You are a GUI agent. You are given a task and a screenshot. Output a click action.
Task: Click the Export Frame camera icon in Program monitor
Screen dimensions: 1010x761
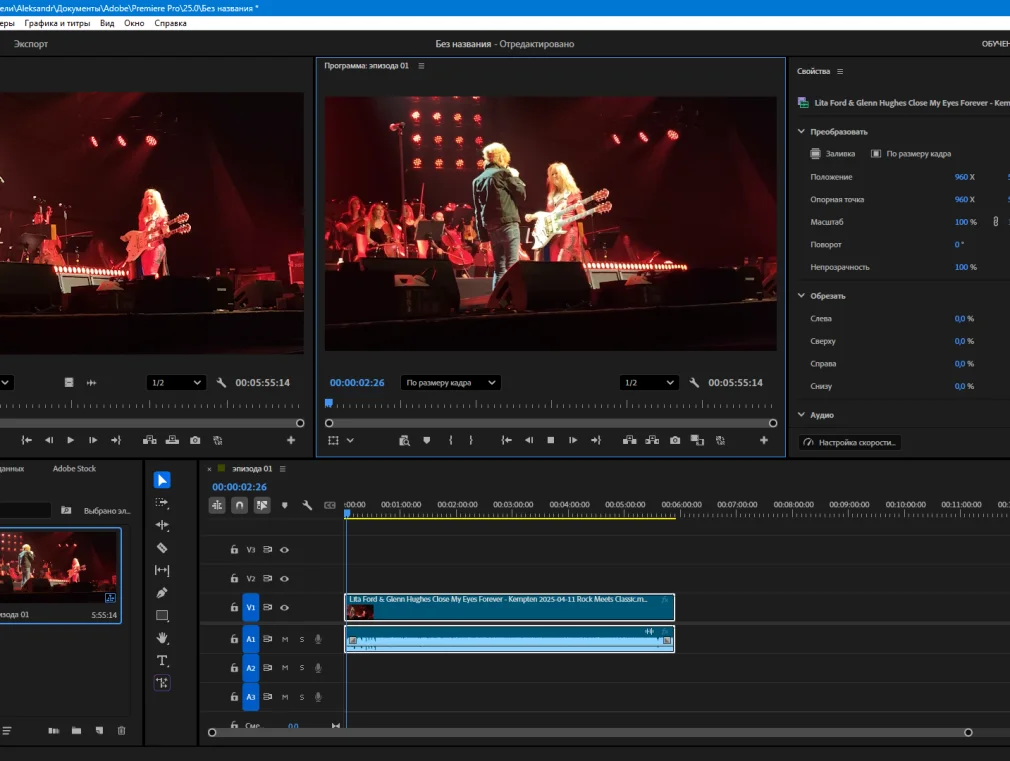(675, 440)
